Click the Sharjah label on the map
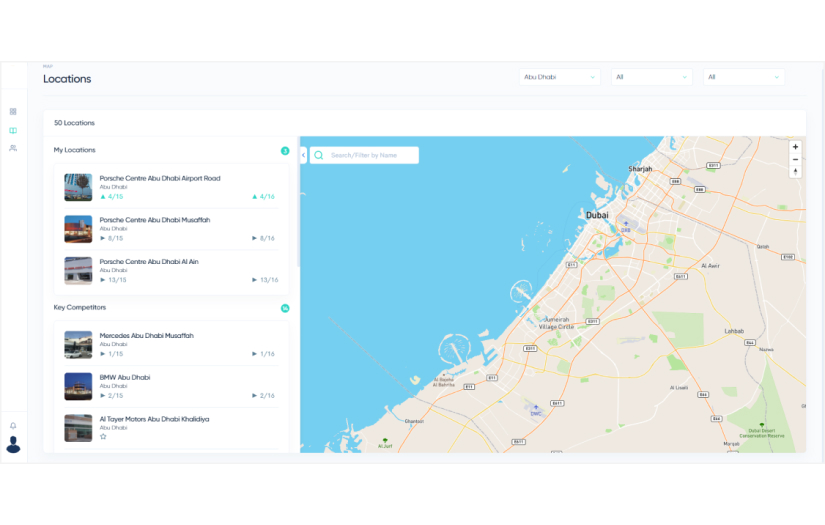This screenshot has height=525, width=825. coord(640,169)
